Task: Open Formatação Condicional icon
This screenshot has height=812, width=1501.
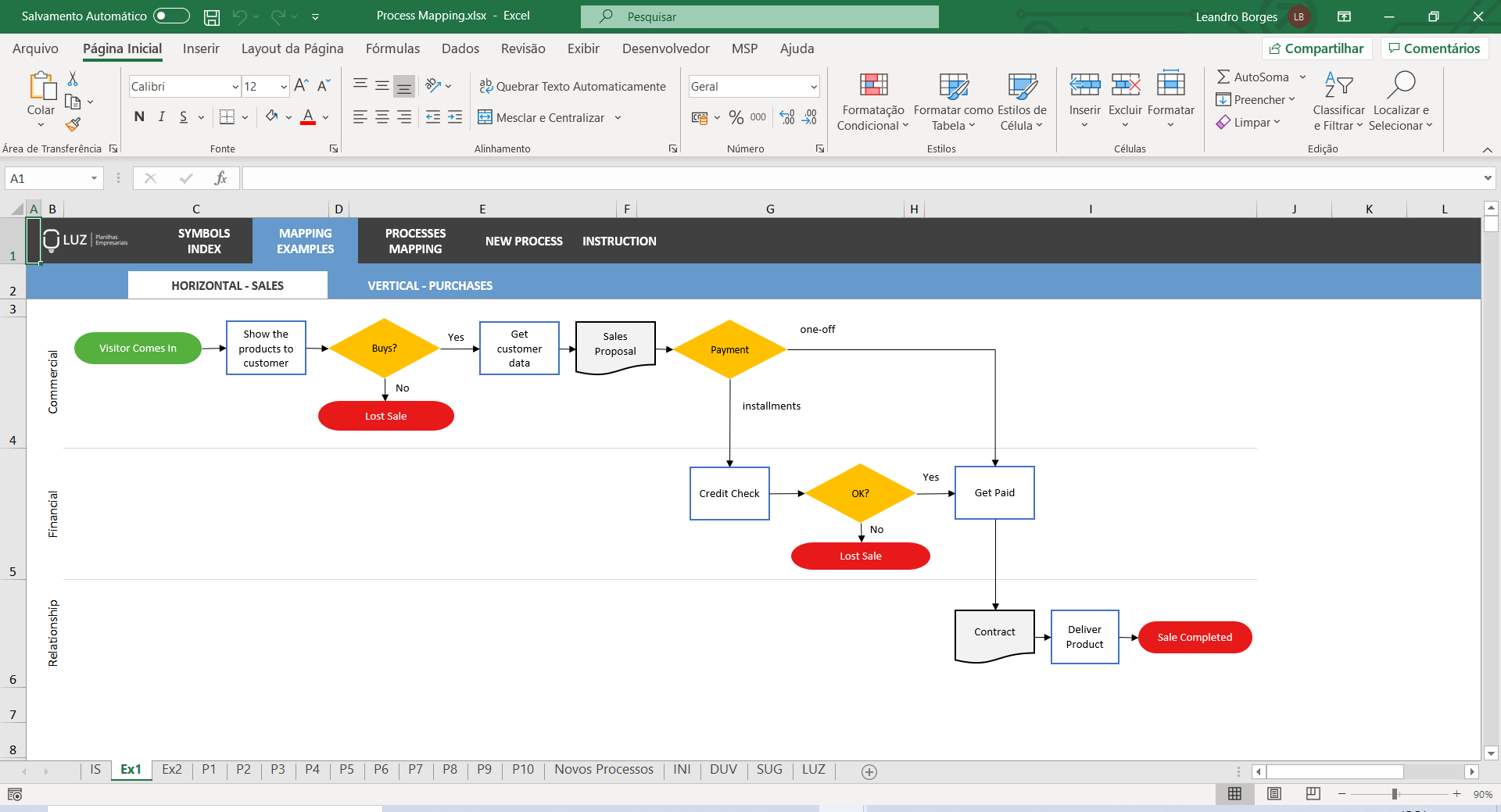Action: 873,102
